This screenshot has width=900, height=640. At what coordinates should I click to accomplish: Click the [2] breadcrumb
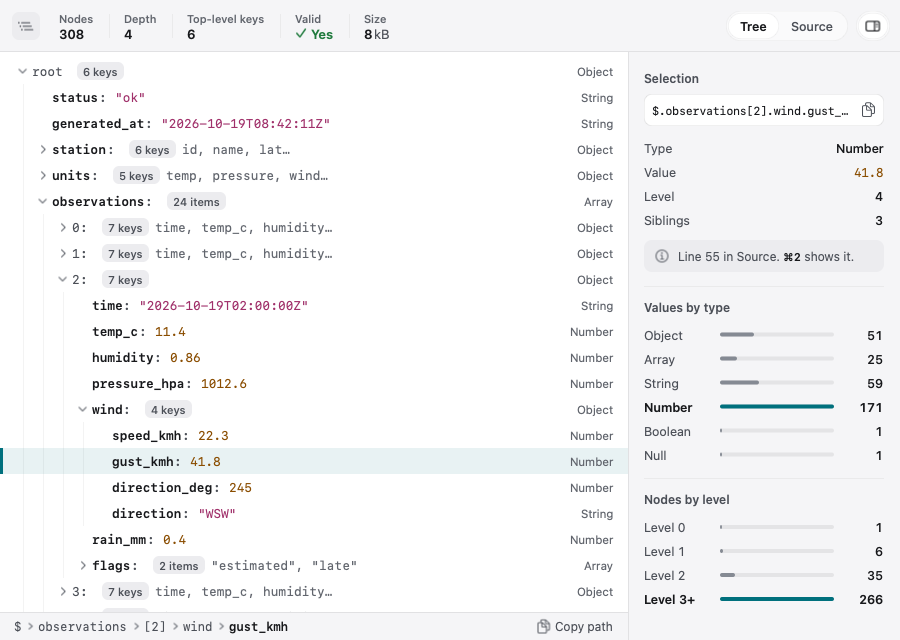154,627
